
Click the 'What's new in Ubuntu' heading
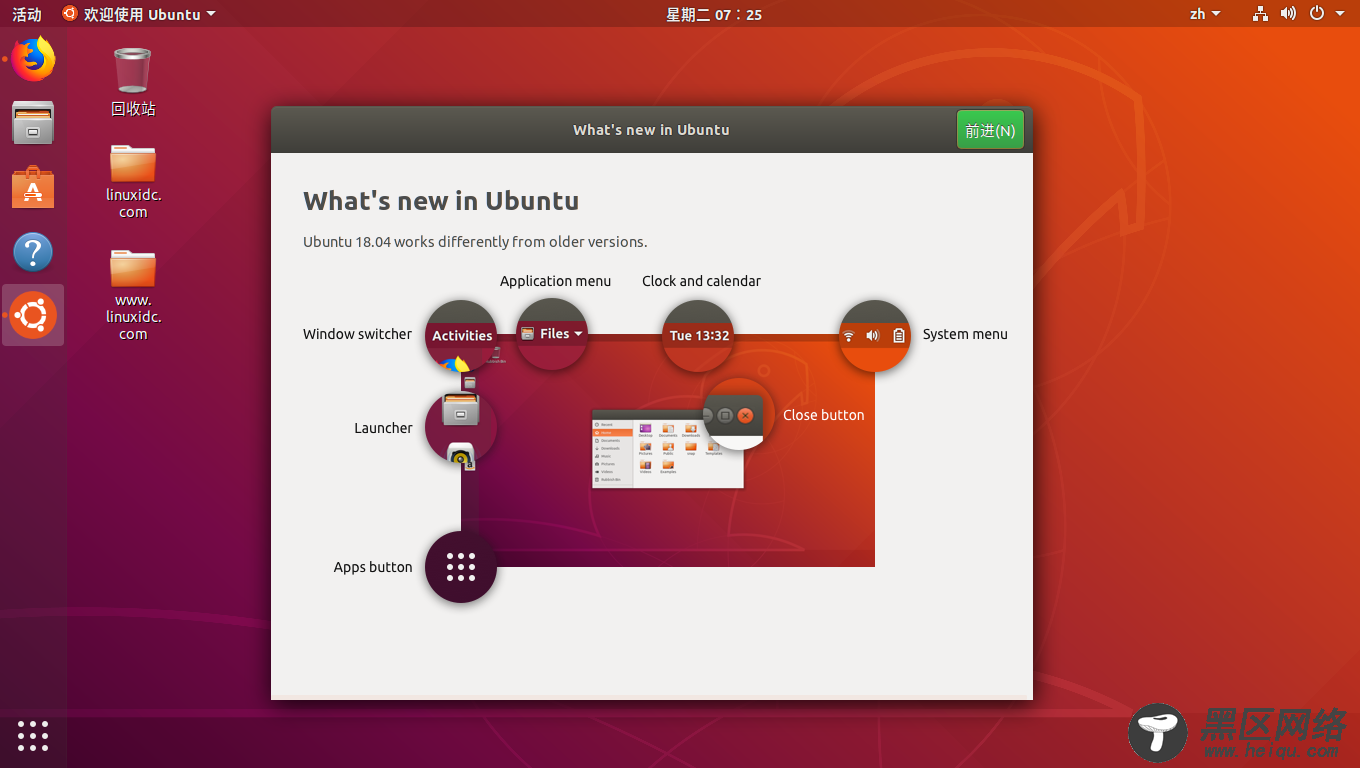pyautogui.click(x=441, y=201)
